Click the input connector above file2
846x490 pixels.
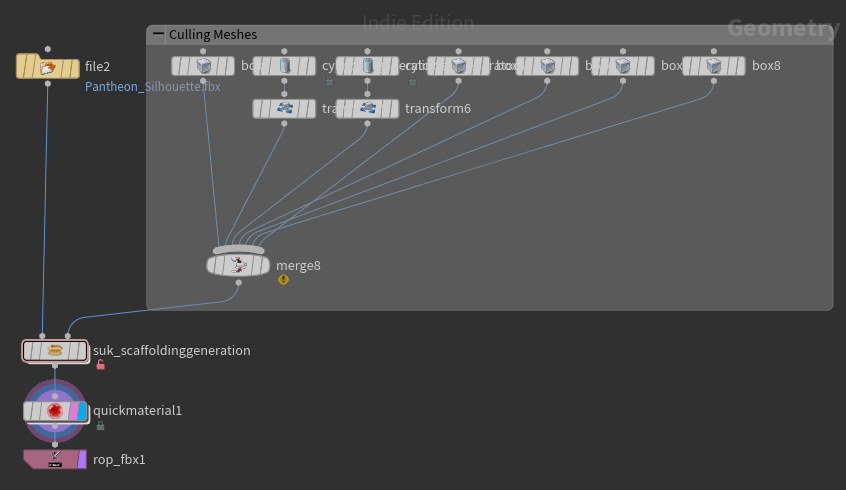pos(48,49)
